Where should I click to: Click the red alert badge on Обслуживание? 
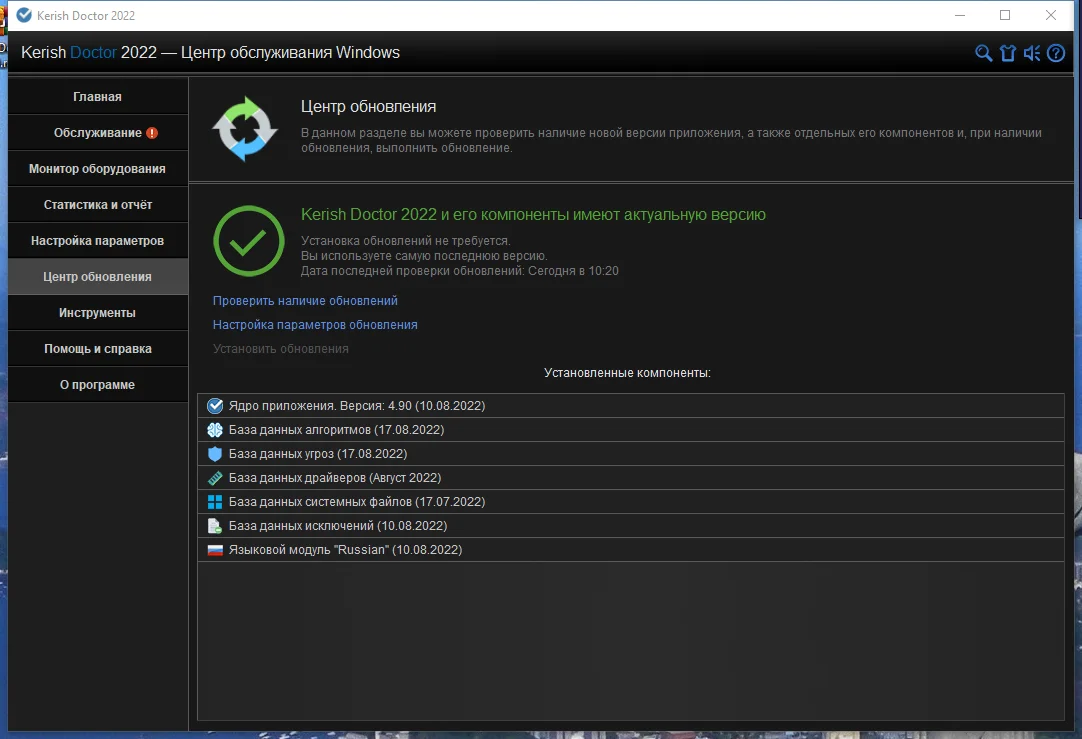(152, 133)
